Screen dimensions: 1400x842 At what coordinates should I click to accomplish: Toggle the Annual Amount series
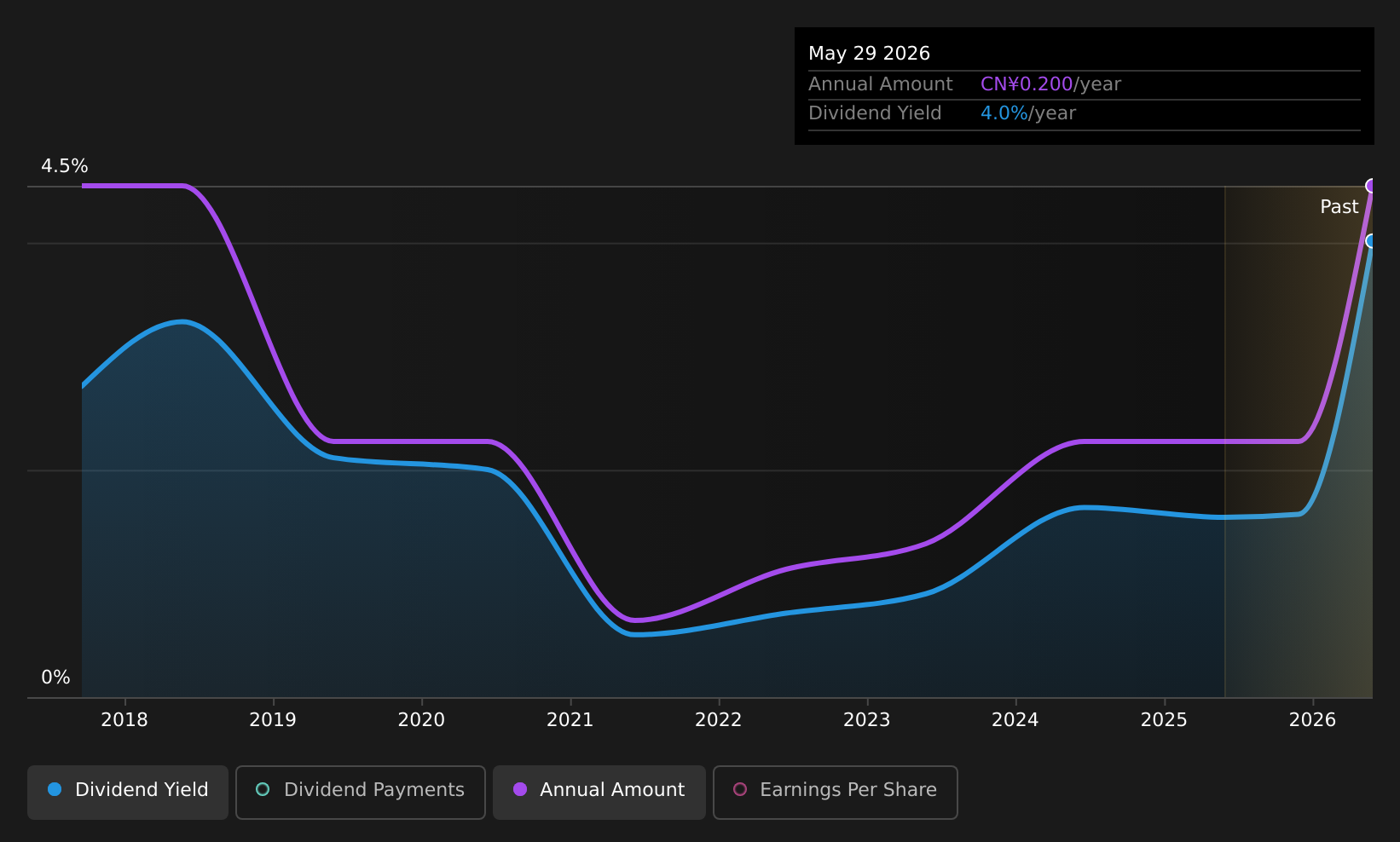pyautogui.click(x=599, y=792)
